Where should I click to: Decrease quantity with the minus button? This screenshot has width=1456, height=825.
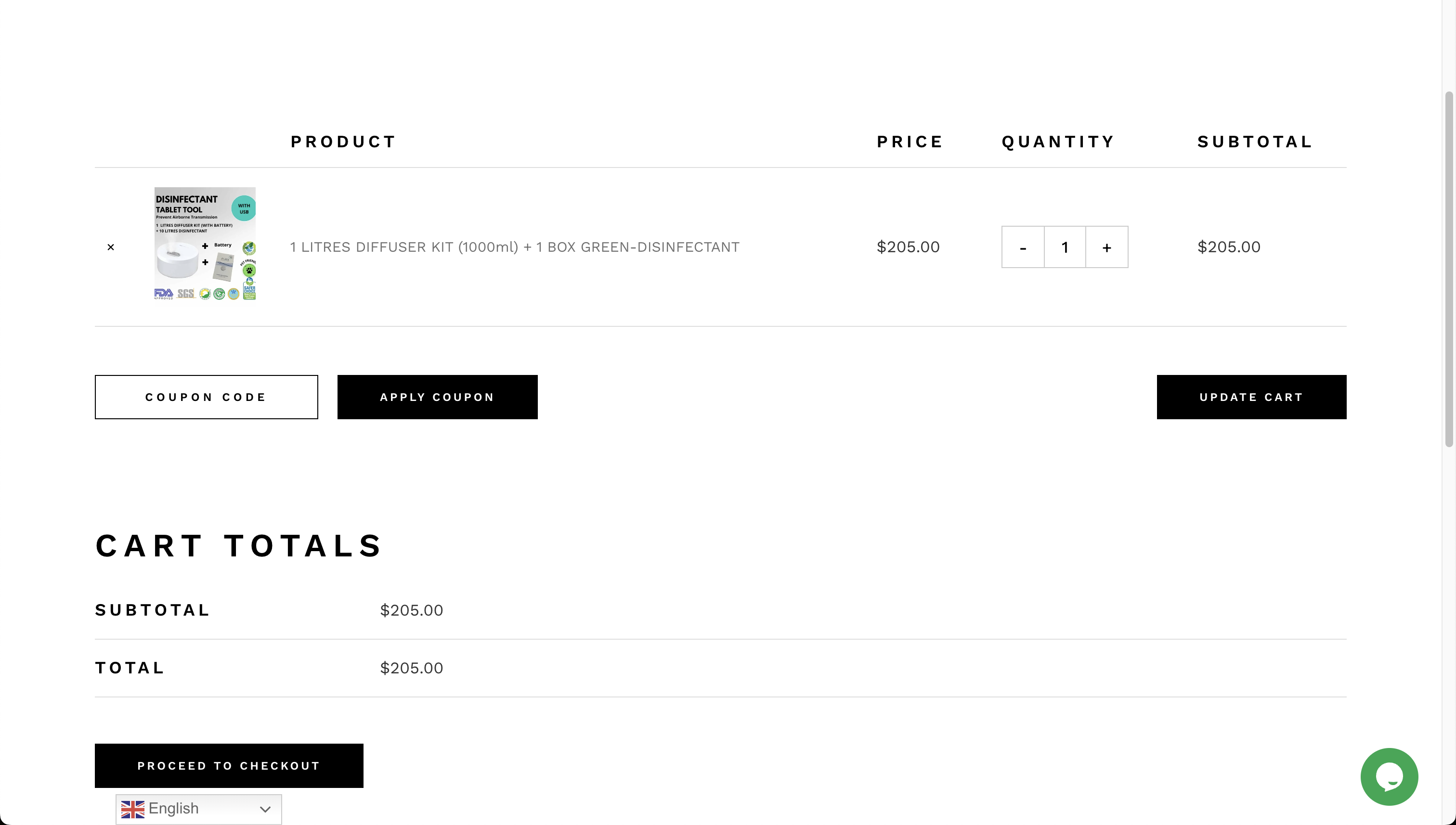[x=1023, y=247]
